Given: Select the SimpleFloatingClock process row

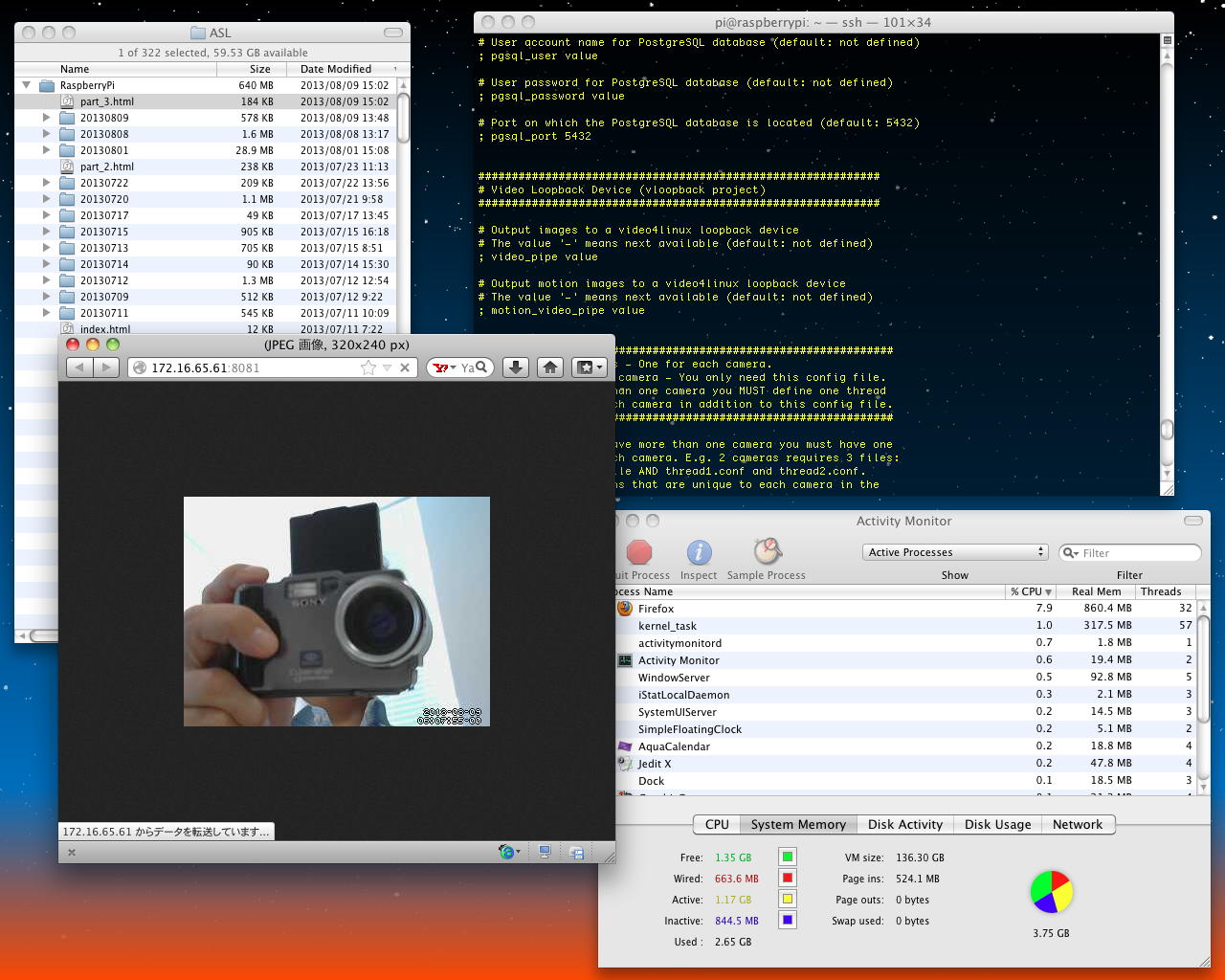Looking at the screenshot, I should click(x=906, y=729).
